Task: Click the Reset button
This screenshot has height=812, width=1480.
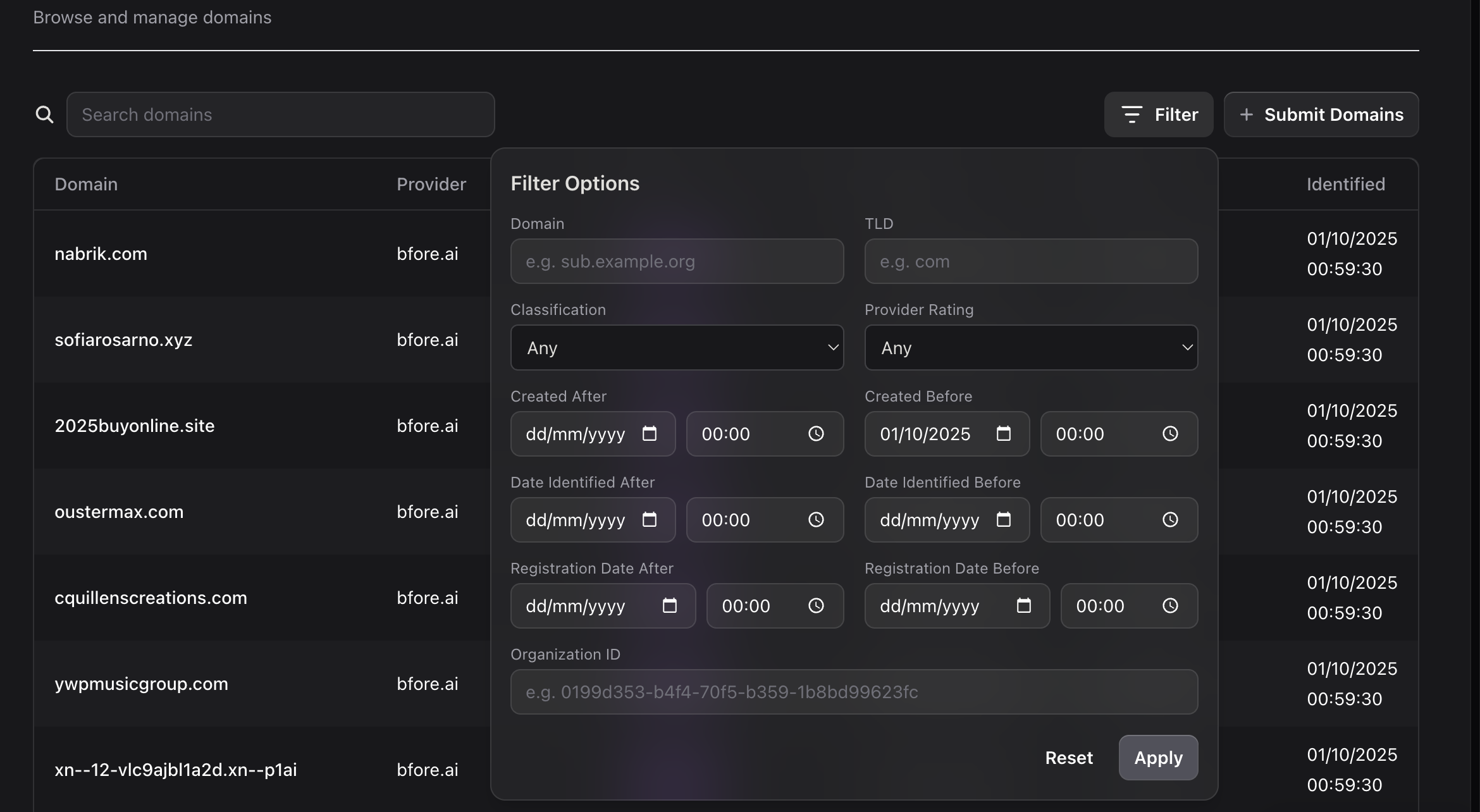Action: click(x=1069, y=758)
